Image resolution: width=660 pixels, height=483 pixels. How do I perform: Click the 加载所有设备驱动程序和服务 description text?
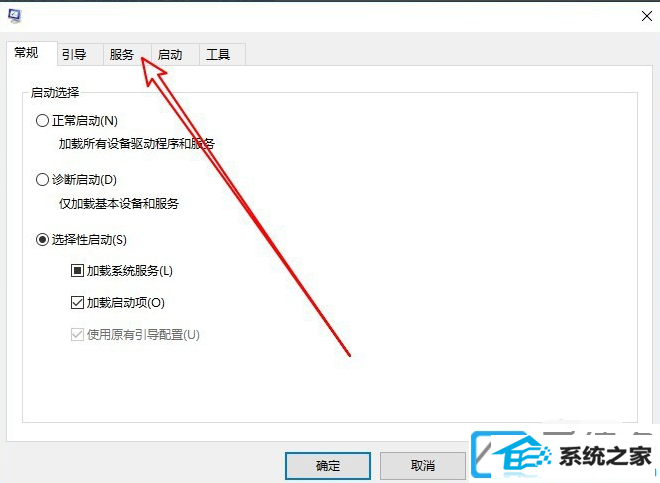click(137, 144)
